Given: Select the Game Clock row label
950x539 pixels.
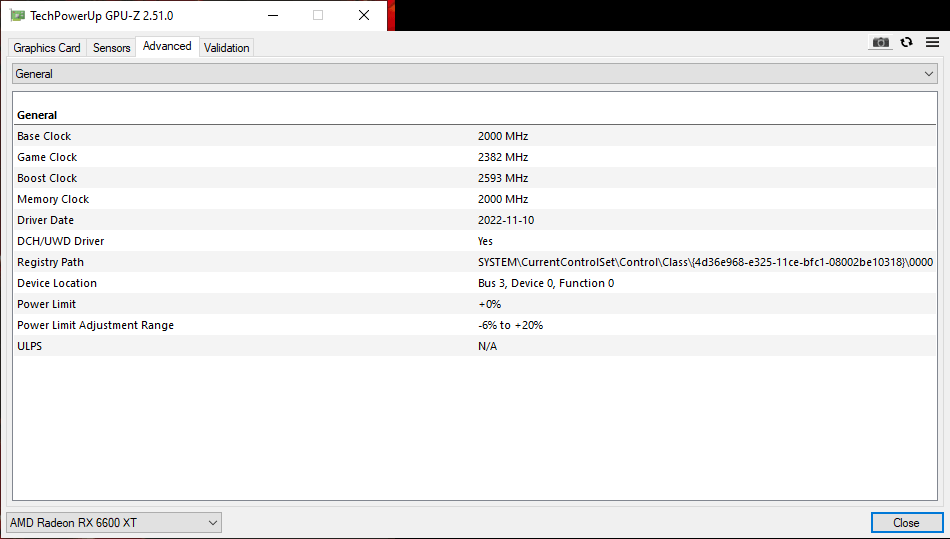Looking at the screenshot, I should [47, 157].
